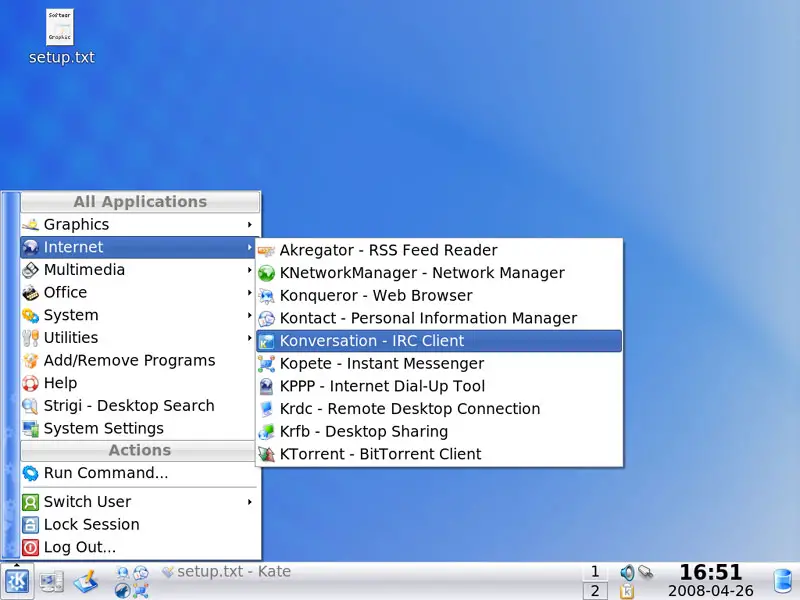Open Kopete - Instant Messenger menu entry
The width and height of the screenshot is (800, 600).
pyautogui.click(x=439, y=363)
